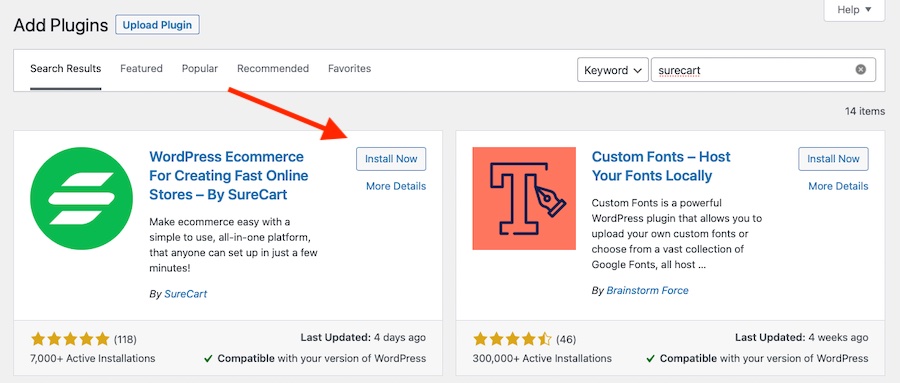
Task: Open the WordPress Ecommerce SureCart plugin title
Action: click(228, 176)
